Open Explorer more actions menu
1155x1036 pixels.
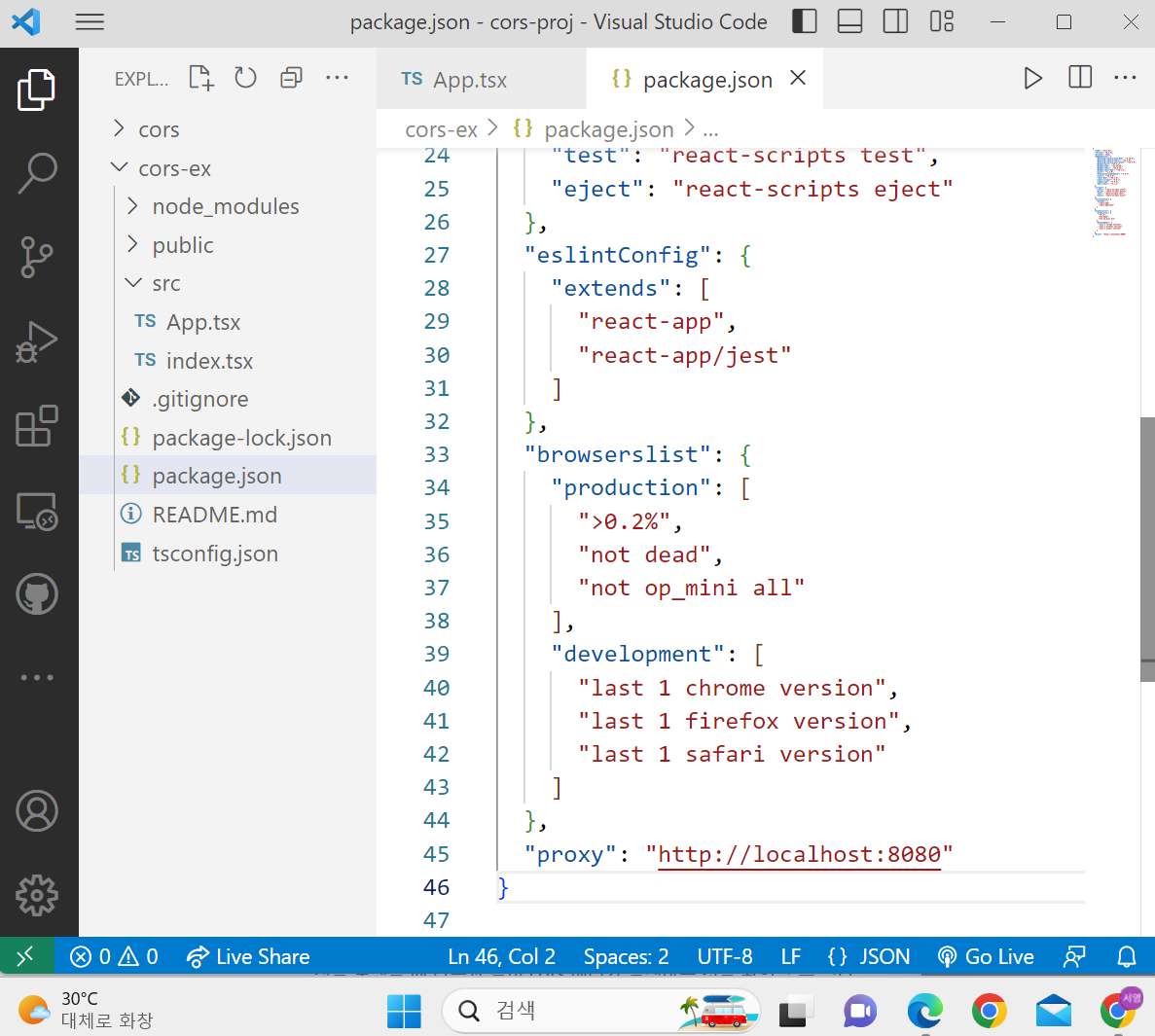click(338, 78)
